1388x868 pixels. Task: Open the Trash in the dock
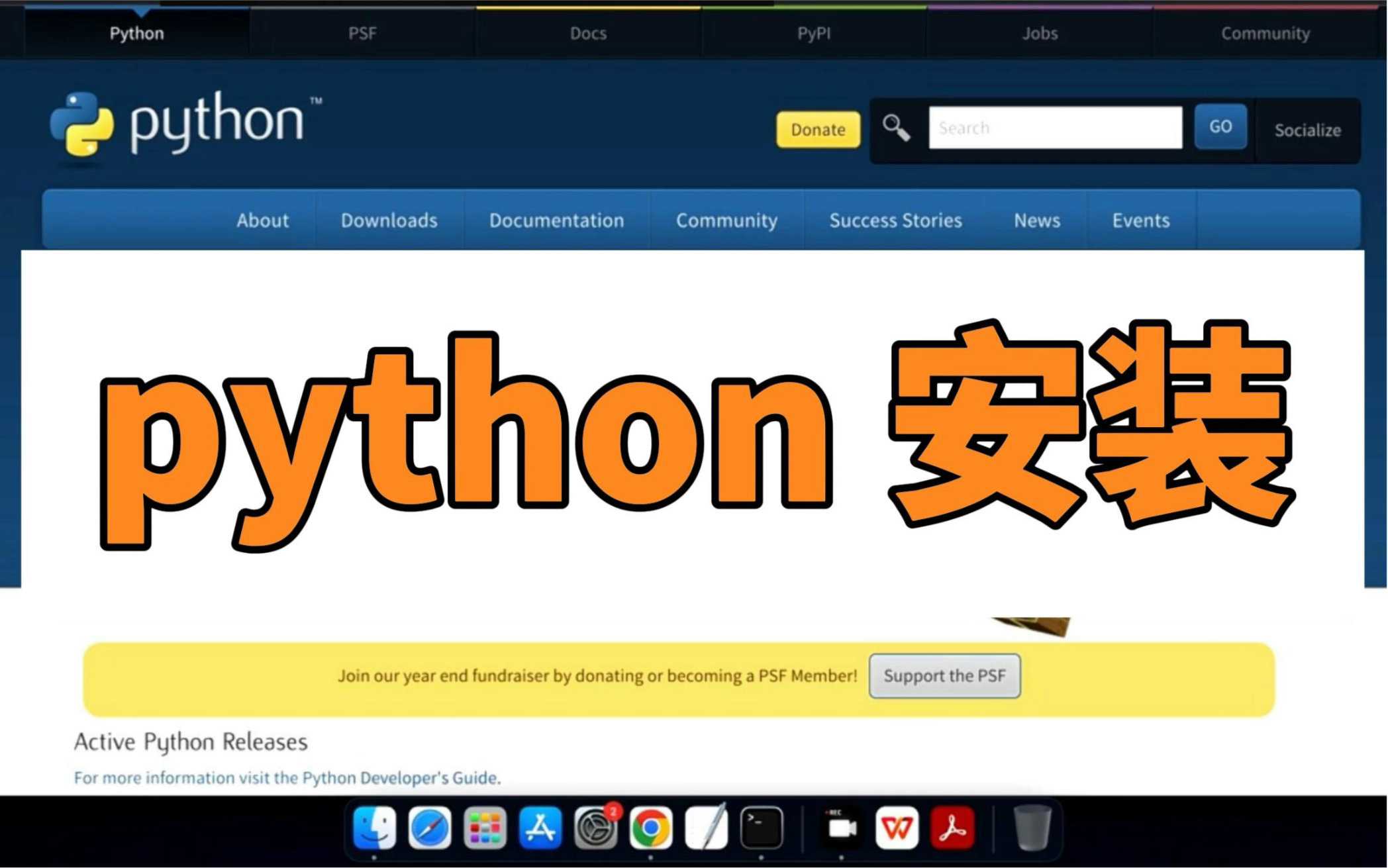[1032, 828]
